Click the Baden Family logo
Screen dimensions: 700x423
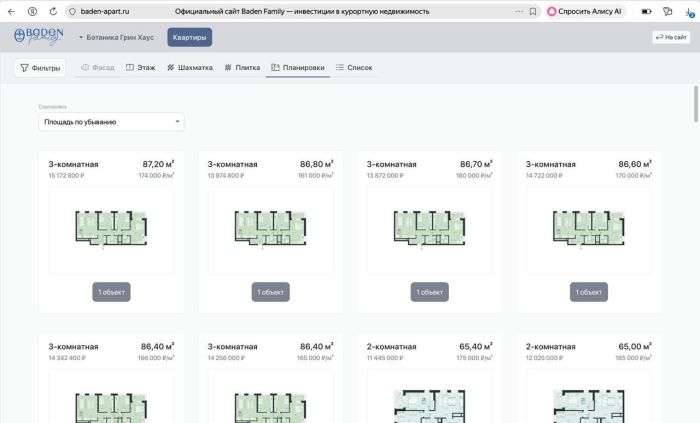(x=39, y=37)
